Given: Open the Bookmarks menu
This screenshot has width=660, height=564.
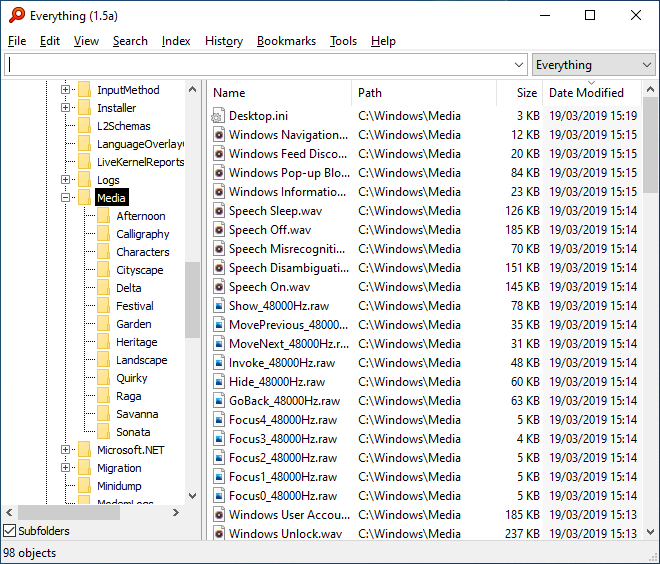Looking at the screenshot, I should point(286,41).
